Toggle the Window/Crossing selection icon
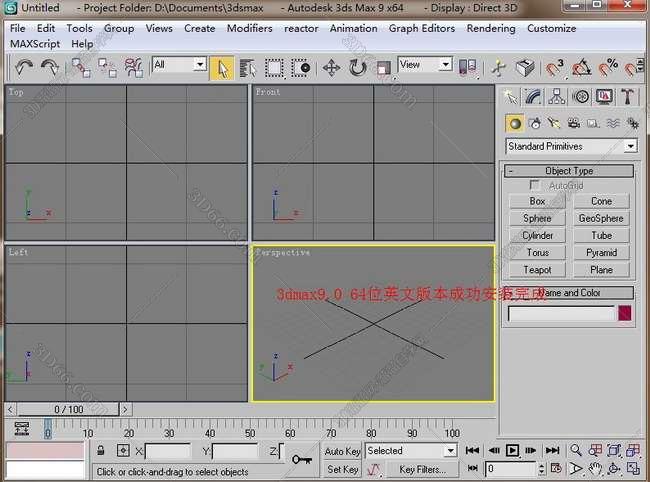Screen dimensions: 650x482 [x=301, y=68]
